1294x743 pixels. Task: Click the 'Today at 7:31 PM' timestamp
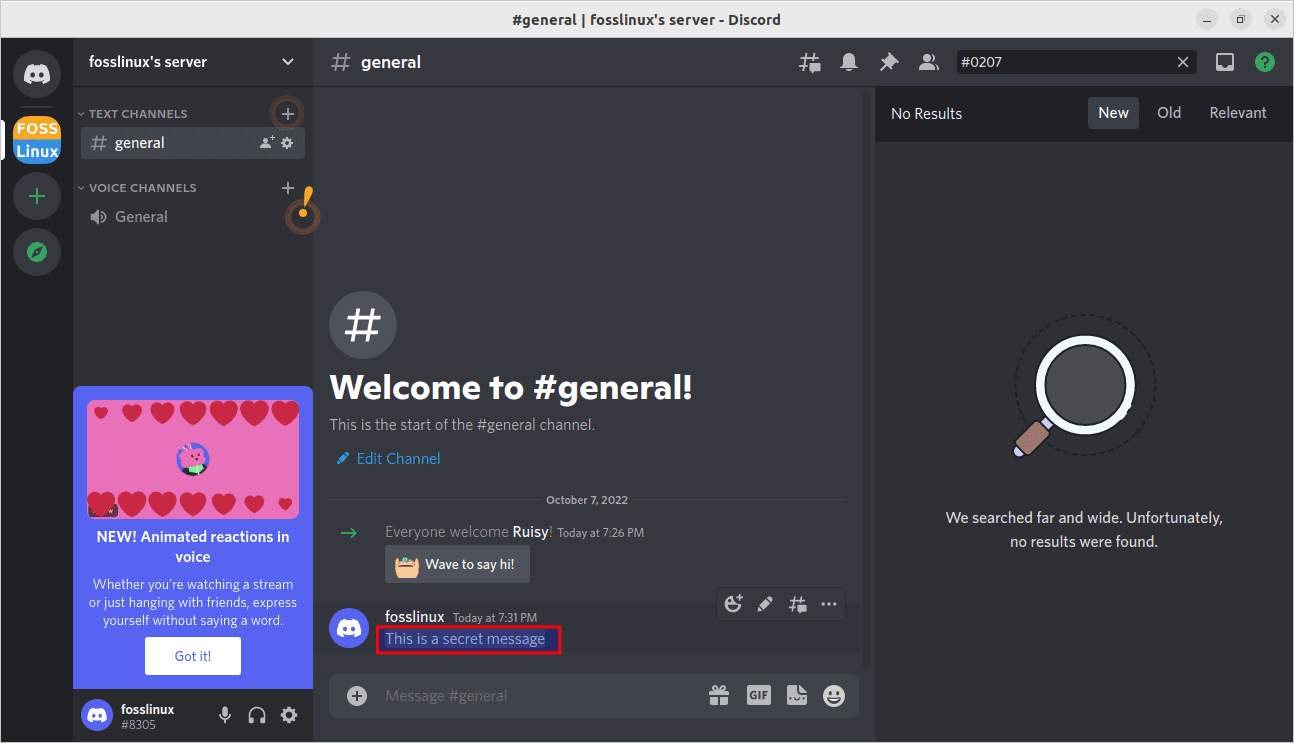[495, 618]
